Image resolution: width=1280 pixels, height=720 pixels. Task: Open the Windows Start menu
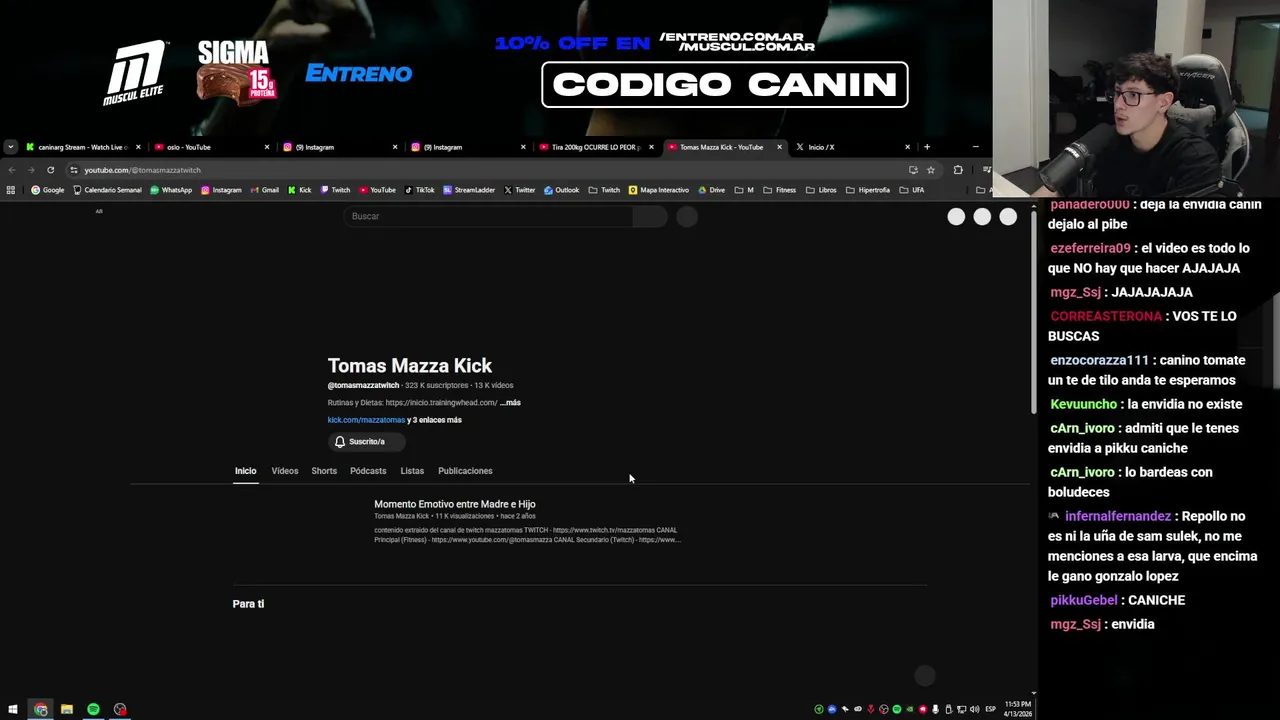coord(13,709)
